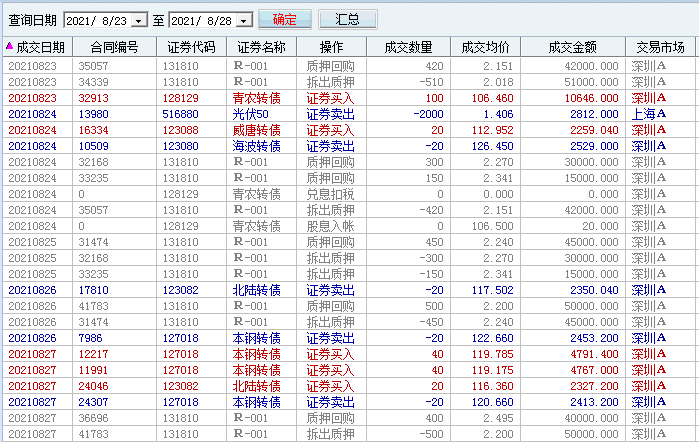
Task: Sort by 证券名称 column header
Action: 262,47
